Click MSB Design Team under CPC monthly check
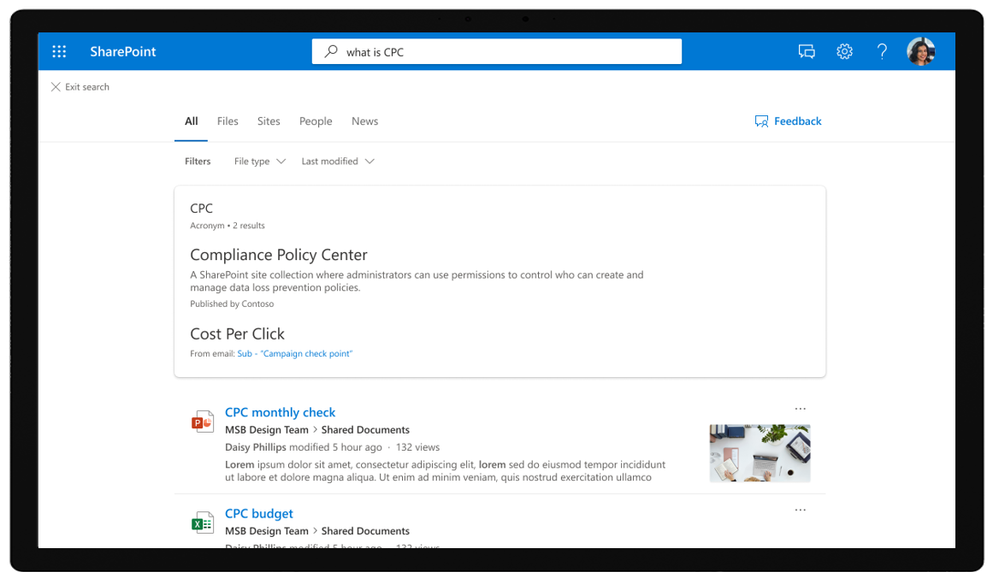The height and width of the screenshot is (572, 999). click(266, 430)
